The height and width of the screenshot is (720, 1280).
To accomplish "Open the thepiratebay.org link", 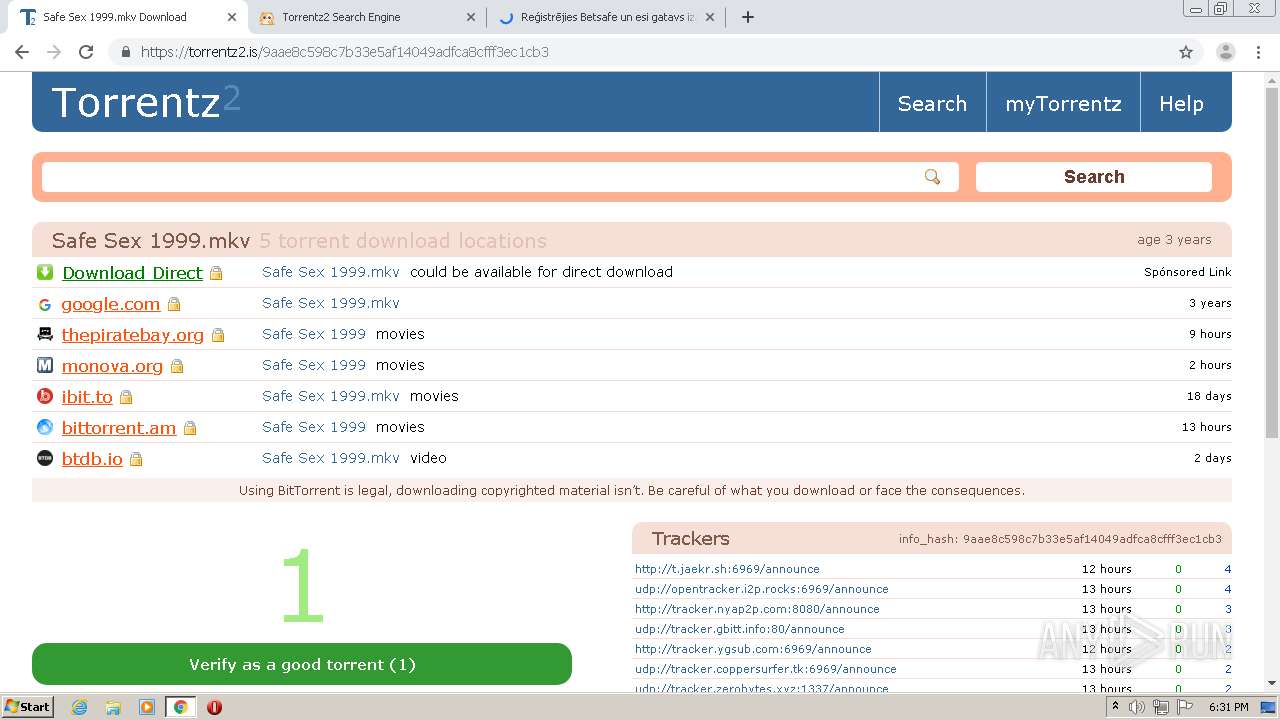I will [x=133, y=335].
